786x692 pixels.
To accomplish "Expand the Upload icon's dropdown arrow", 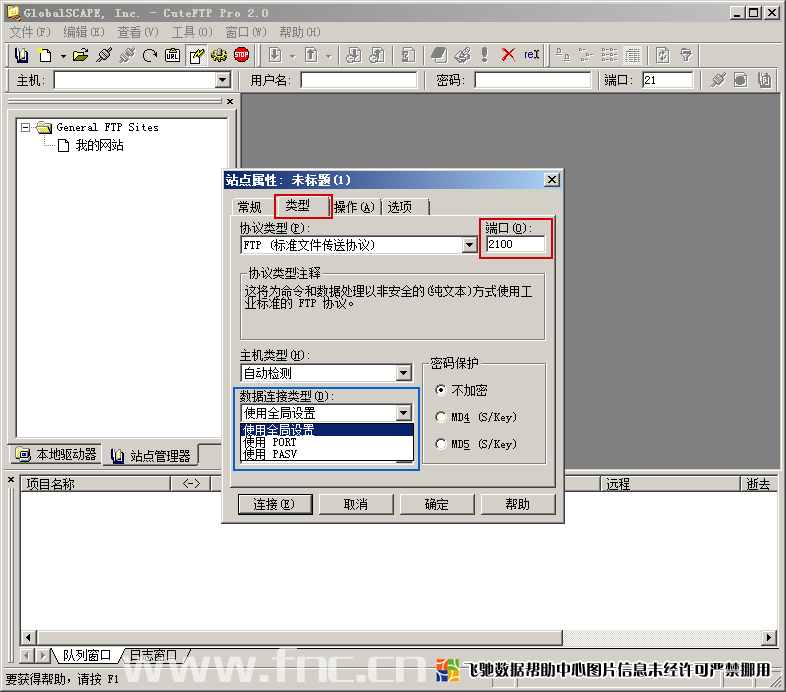I will point(329,56).
